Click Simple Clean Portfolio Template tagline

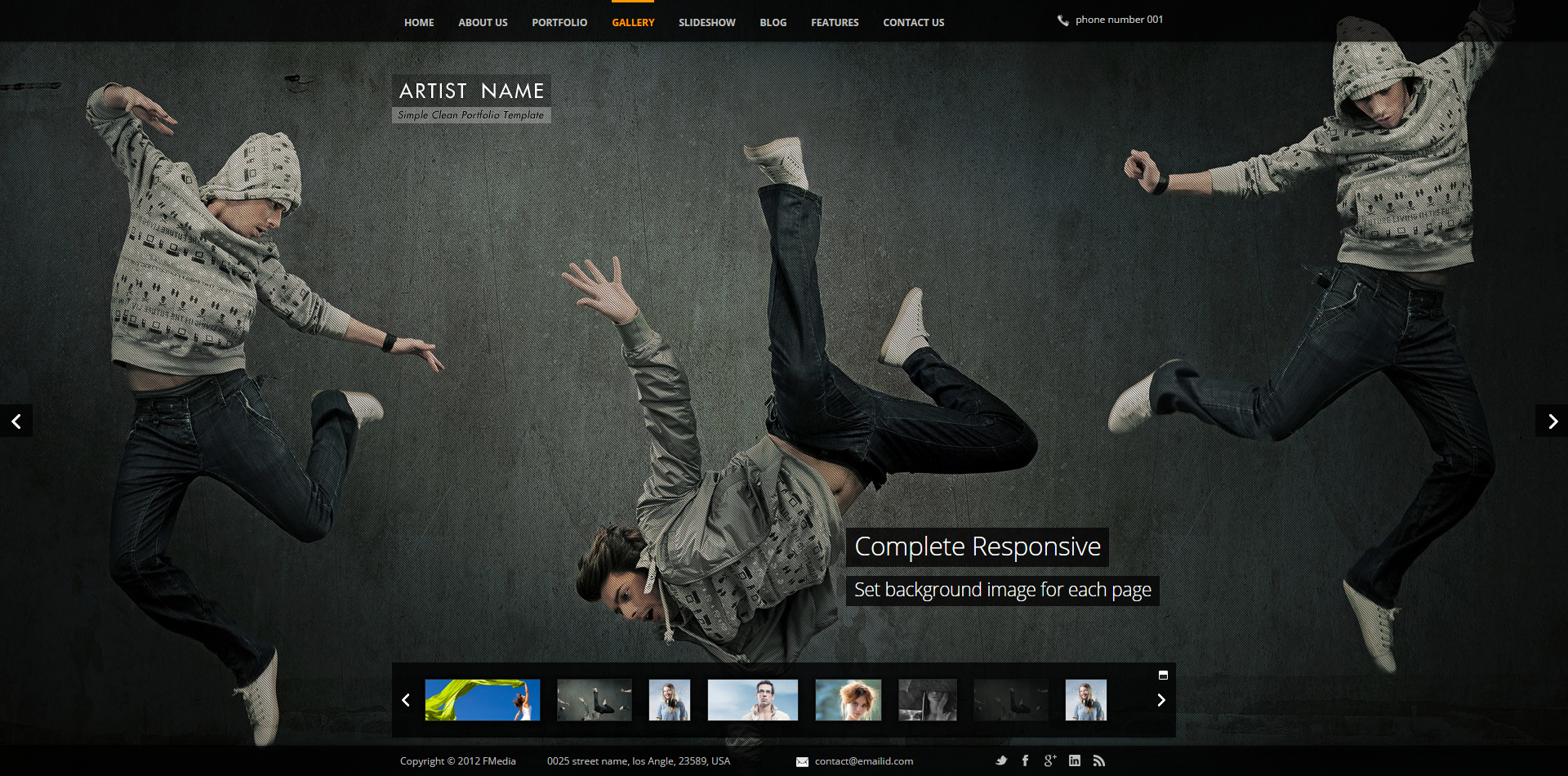[x=471, y=115]
